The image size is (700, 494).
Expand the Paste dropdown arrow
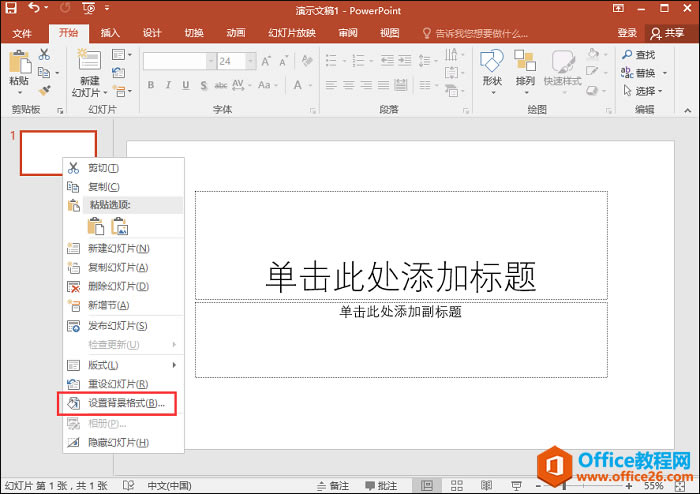[20, 92]
